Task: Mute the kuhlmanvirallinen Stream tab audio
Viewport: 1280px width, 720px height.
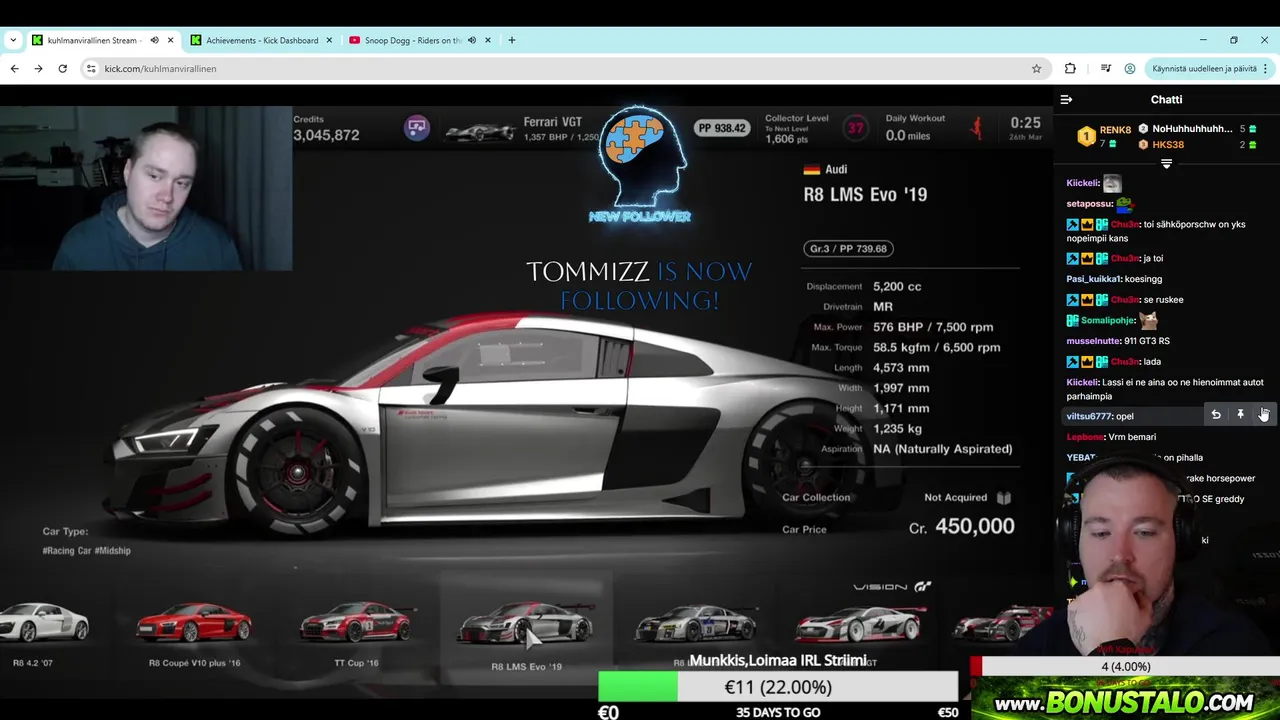Action: 155,40
